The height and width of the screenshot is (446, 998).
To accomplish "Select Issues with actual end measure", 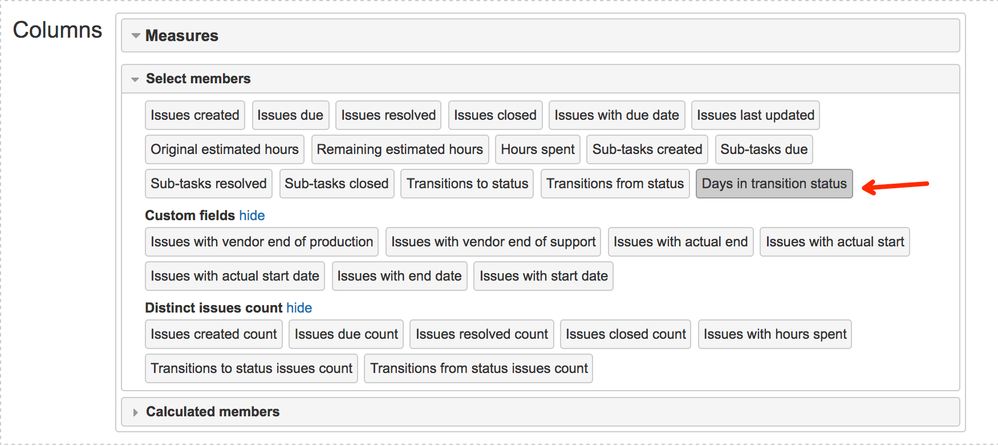I will tap(680, 242).
